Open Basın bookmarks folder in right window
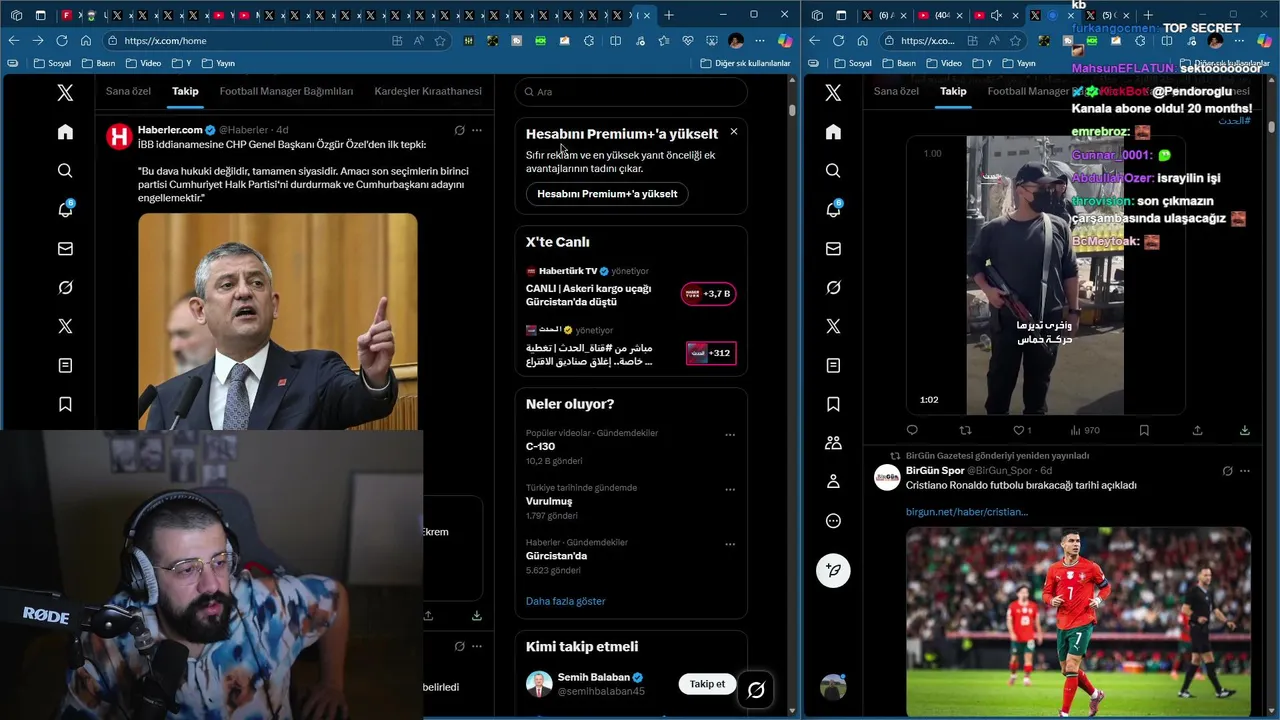Image resolution: width=1280 pixels, height=720 pixels. 898,63
